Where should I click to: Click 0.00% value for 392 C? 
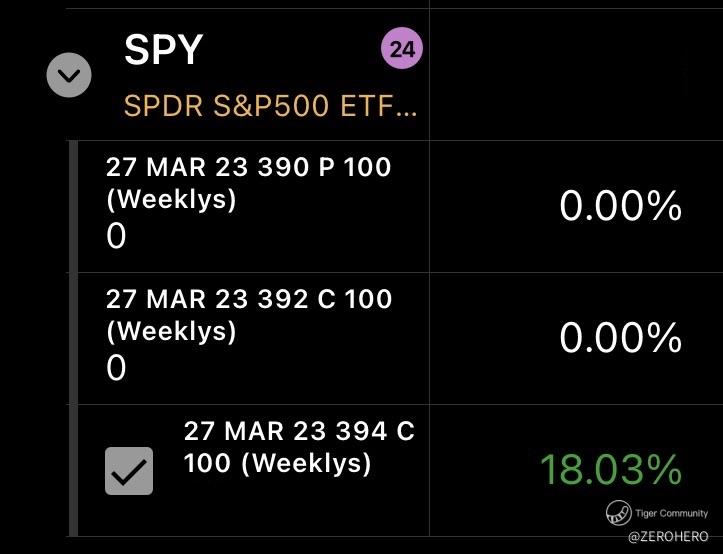pos(620,338)
